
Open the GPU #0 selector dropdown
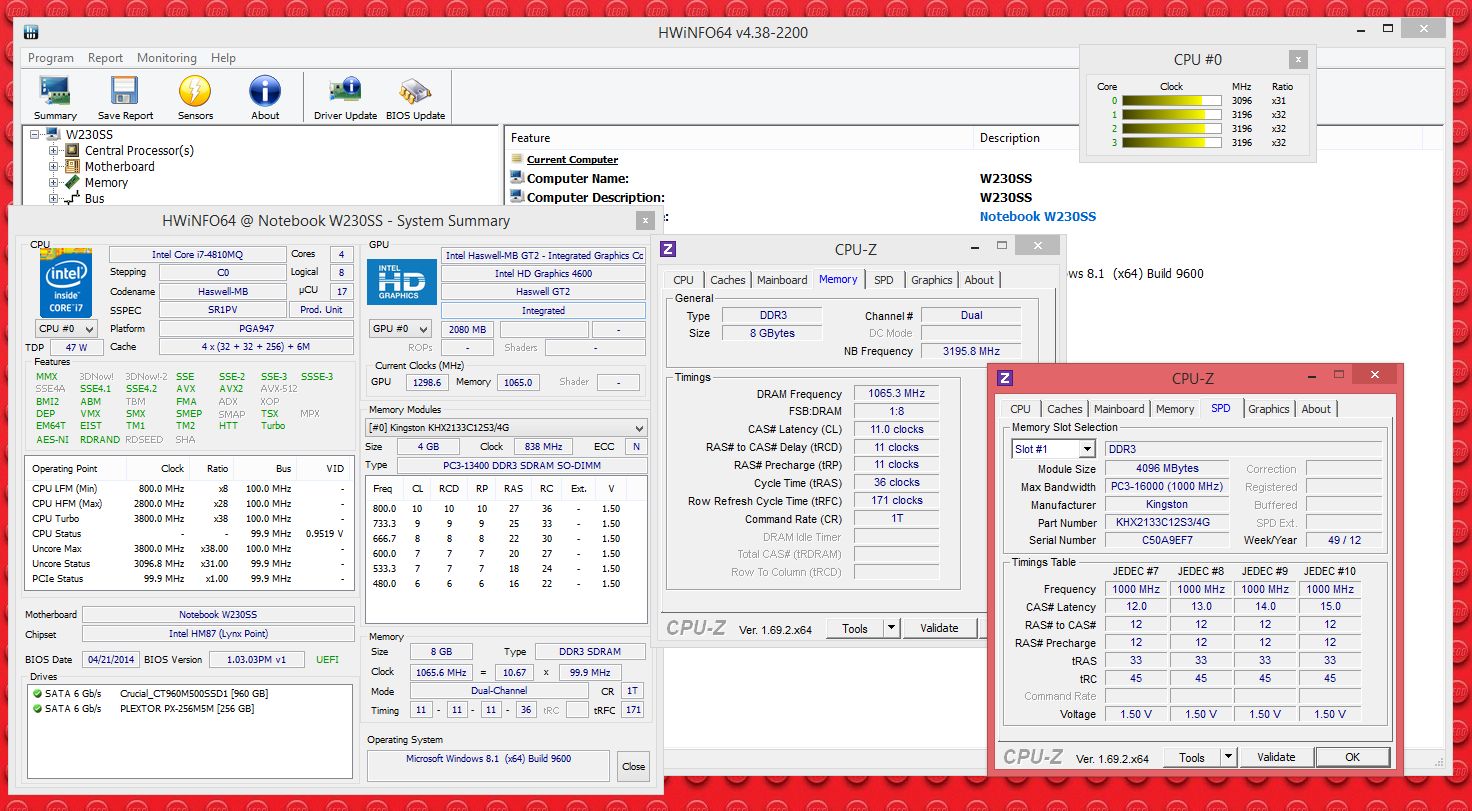click(400, 329)
